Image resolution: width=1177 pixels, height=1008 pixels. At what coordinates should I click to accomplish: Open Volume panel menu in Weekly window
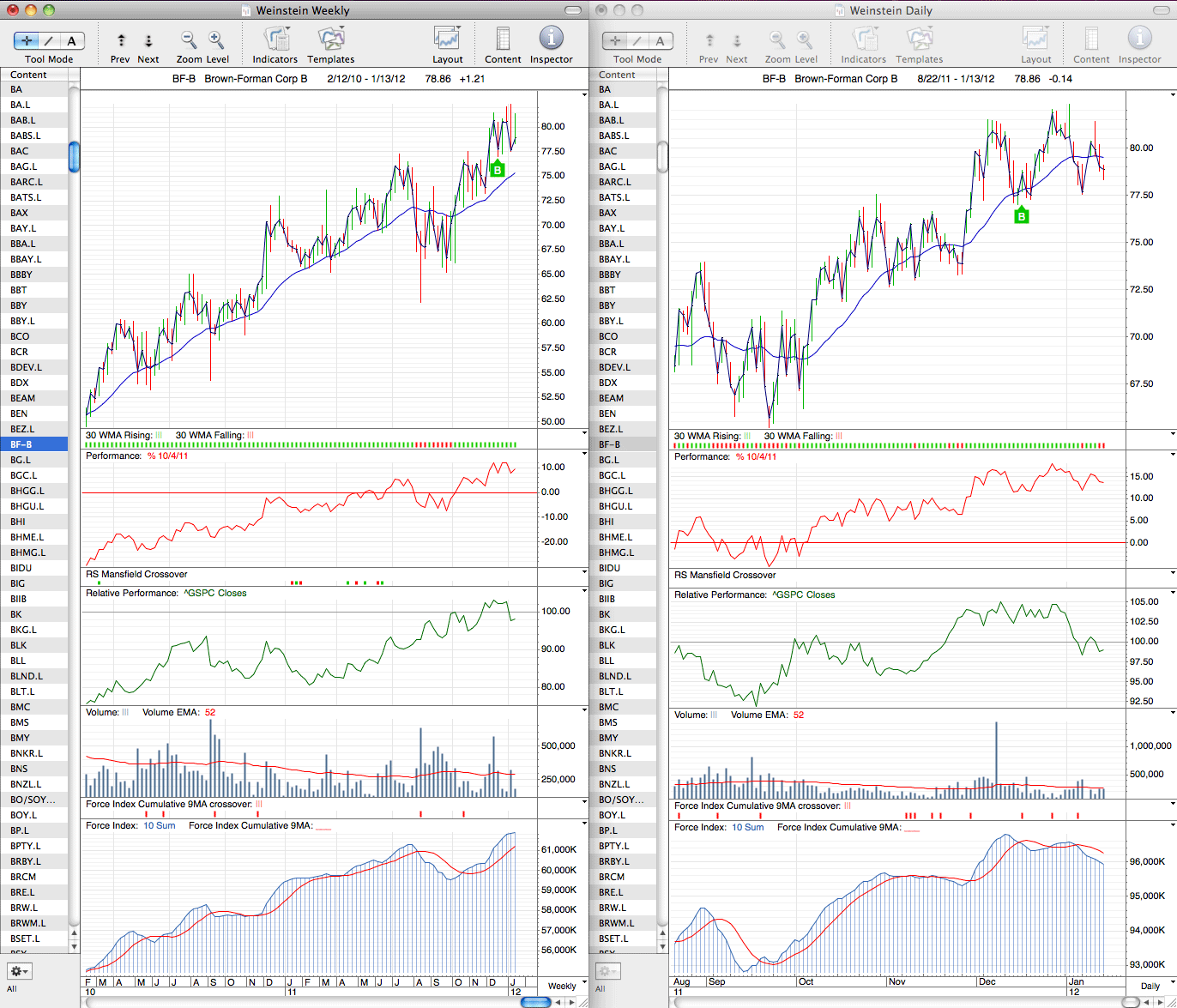(x=584, y=711)
